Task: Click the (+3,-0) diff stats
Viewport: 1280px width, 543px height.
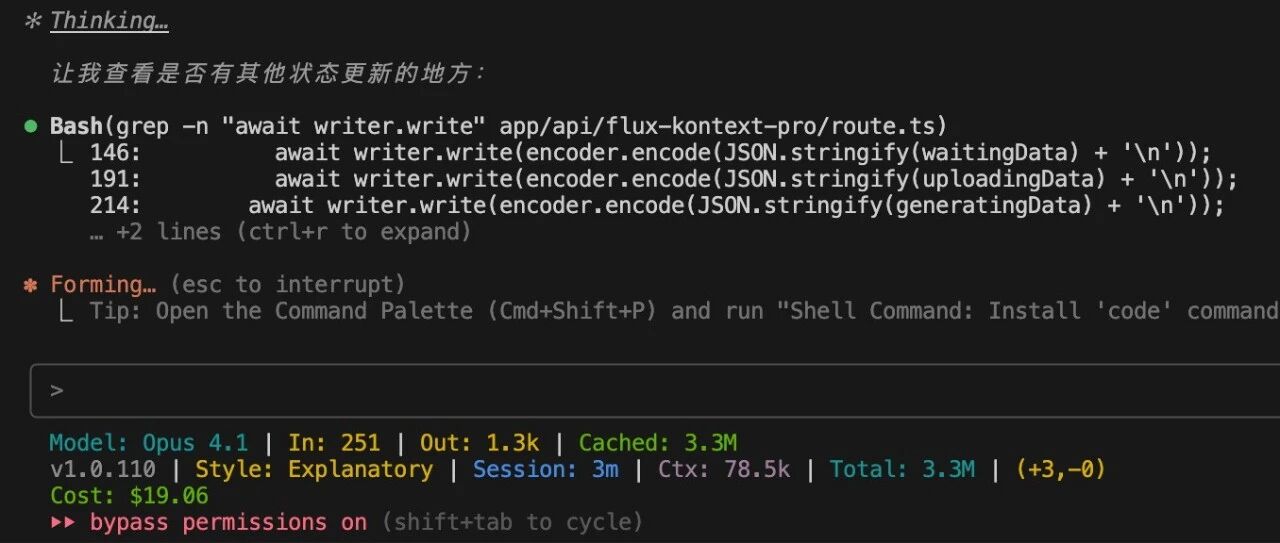Action: tap(1060, 469)
